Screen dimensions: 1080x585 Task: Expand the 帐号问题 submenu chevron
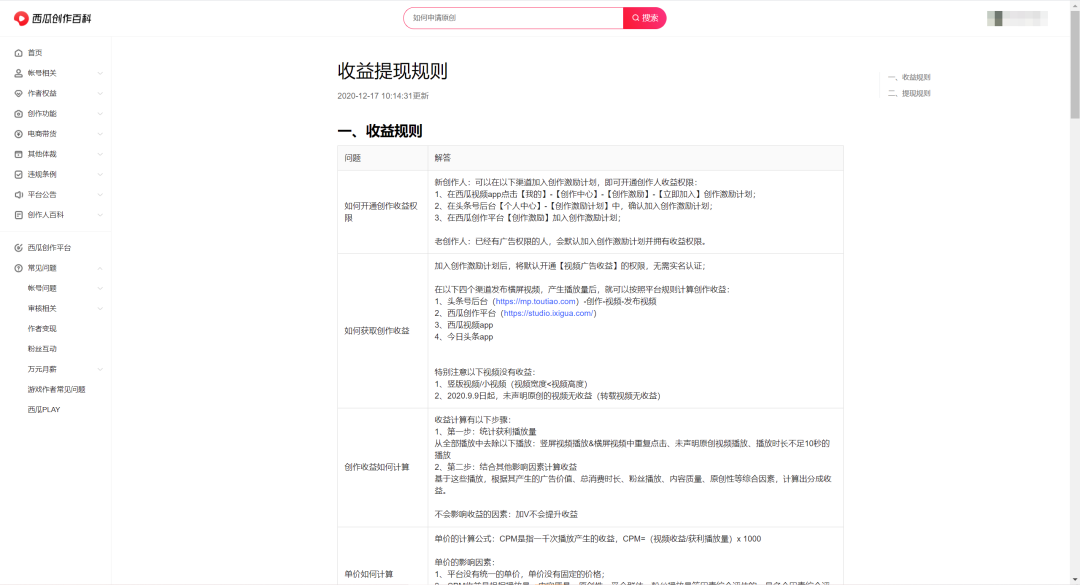100,289
